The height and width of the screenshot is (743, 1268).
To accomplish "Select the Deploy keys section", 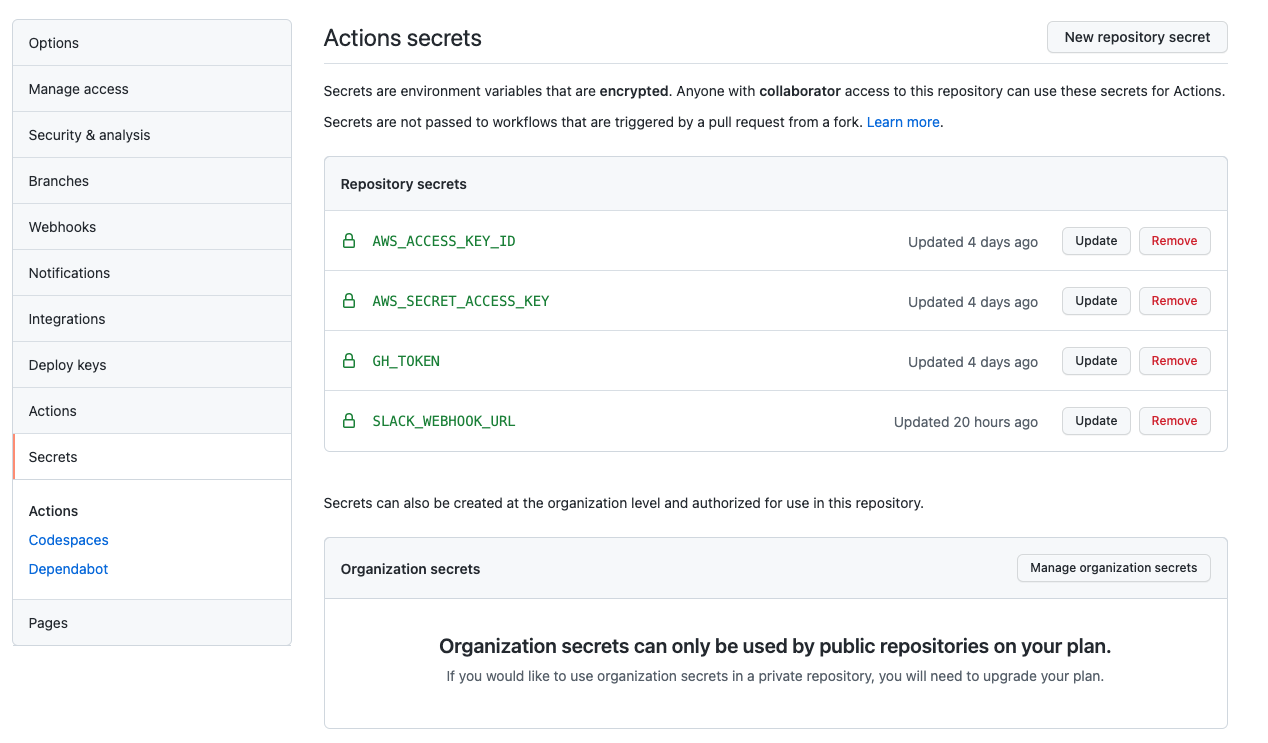I will click(x=65, y=364).
